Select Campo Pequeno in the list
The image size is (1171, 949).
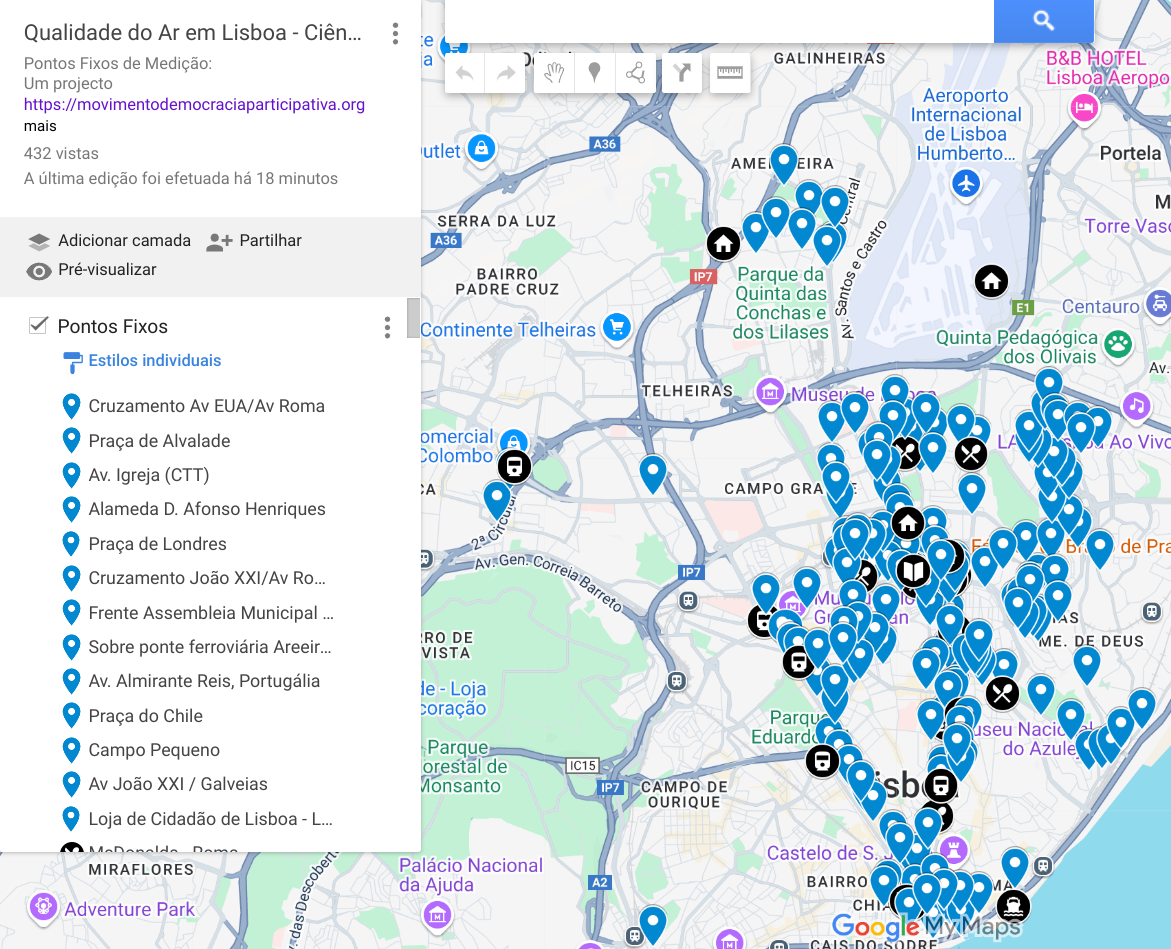click(x=153, y=750)
